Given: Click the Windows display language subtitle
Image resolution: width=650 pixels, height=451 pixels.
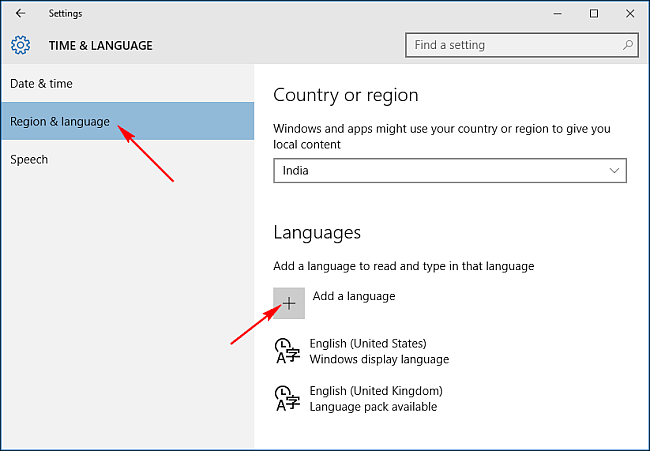Looking at the screenshot, I should pos(379,359).
